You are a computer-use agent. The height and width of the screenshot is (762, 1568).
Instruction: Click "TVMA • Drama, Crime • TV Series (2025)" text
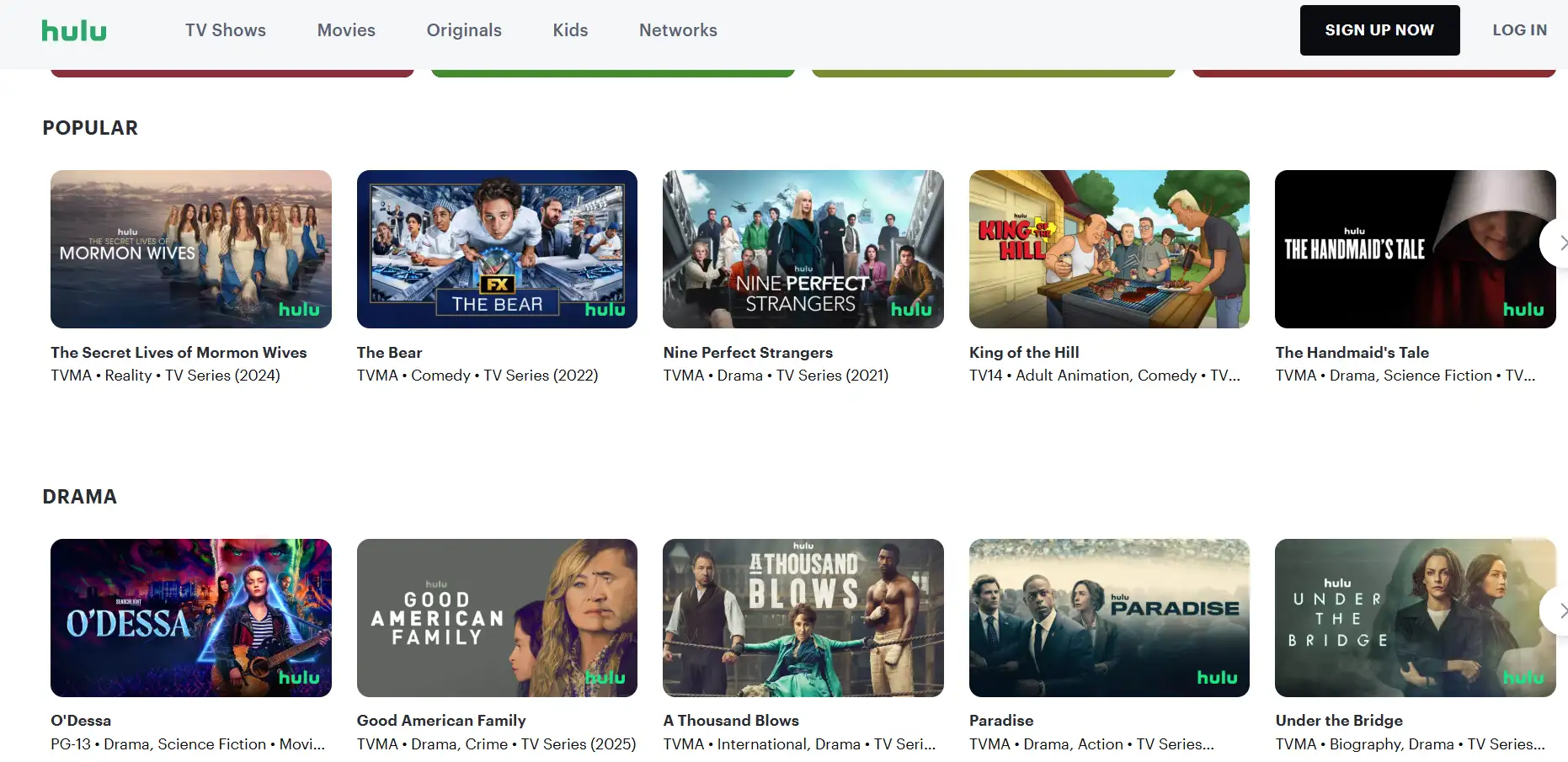coord(496,744)
